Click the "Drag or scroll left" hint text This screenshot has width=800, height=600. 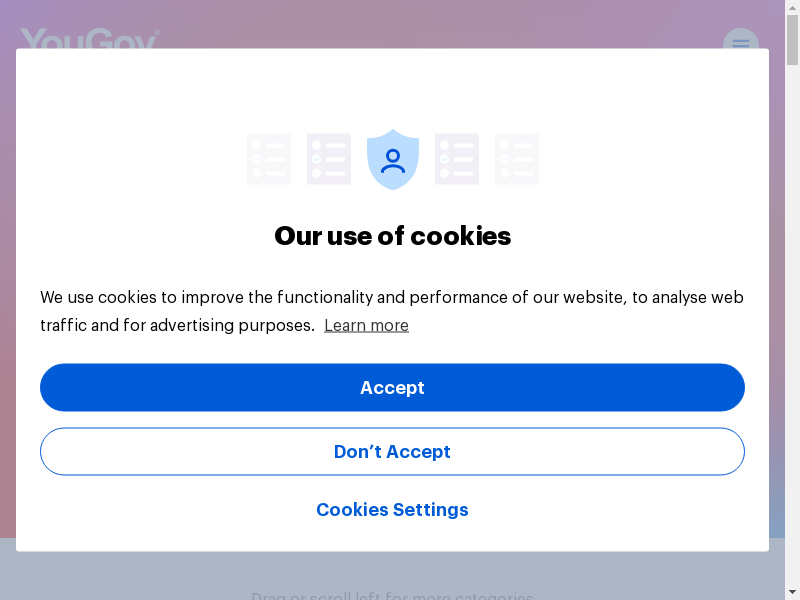click(x=392, y=596)
